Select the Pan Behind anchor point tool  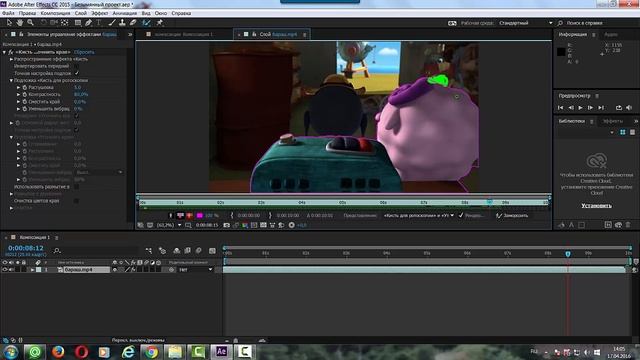pos(64,23)
